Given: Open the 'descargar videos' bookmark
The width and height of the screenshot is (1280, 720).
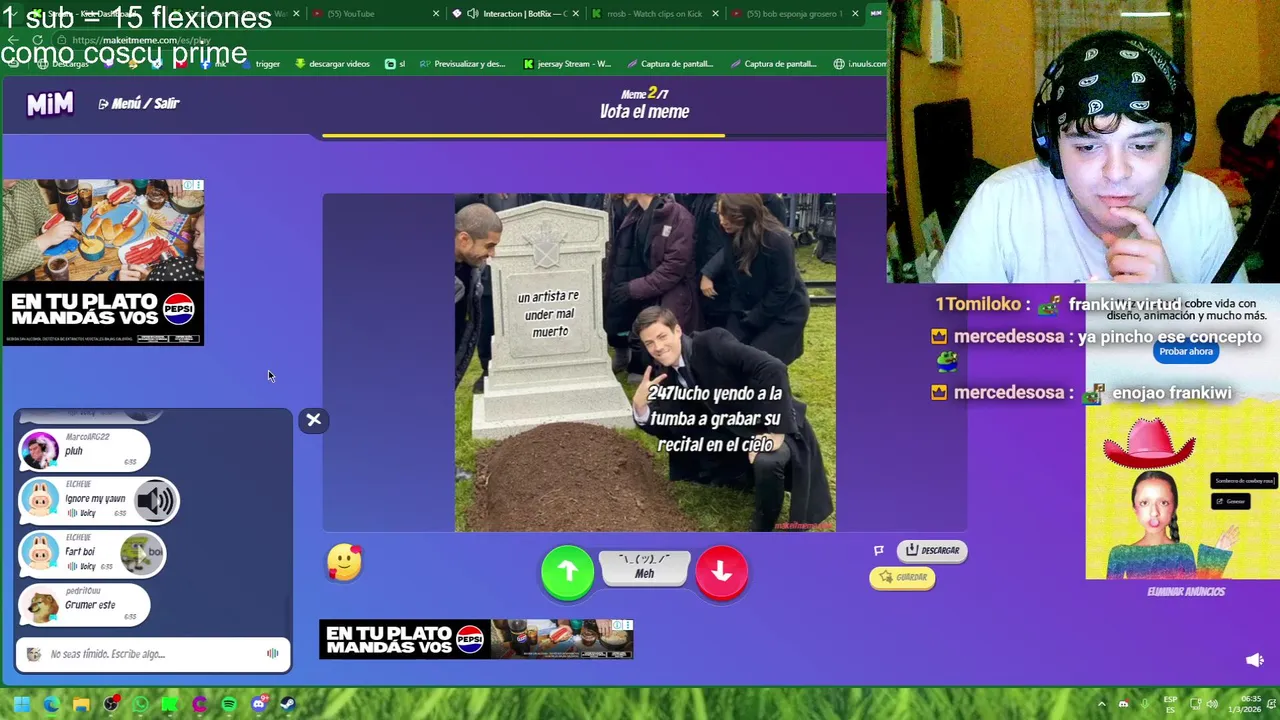Looking at the screenshot, I should (332, 64).
